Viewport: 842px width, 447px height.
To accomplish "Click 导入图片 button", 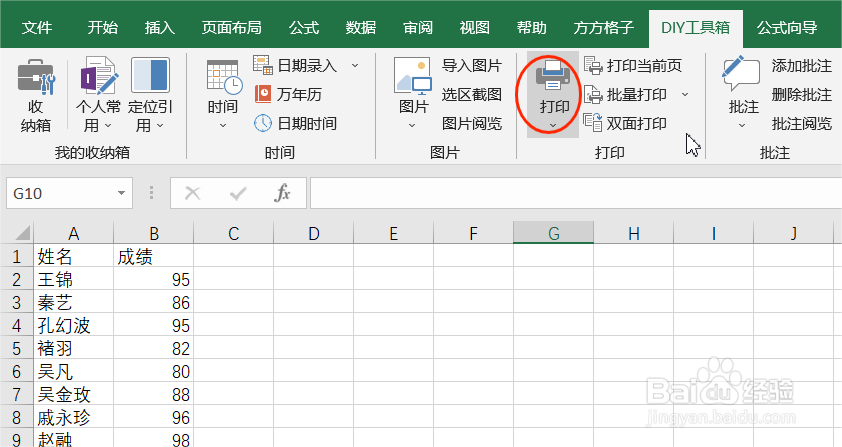I will click(471, 66).
